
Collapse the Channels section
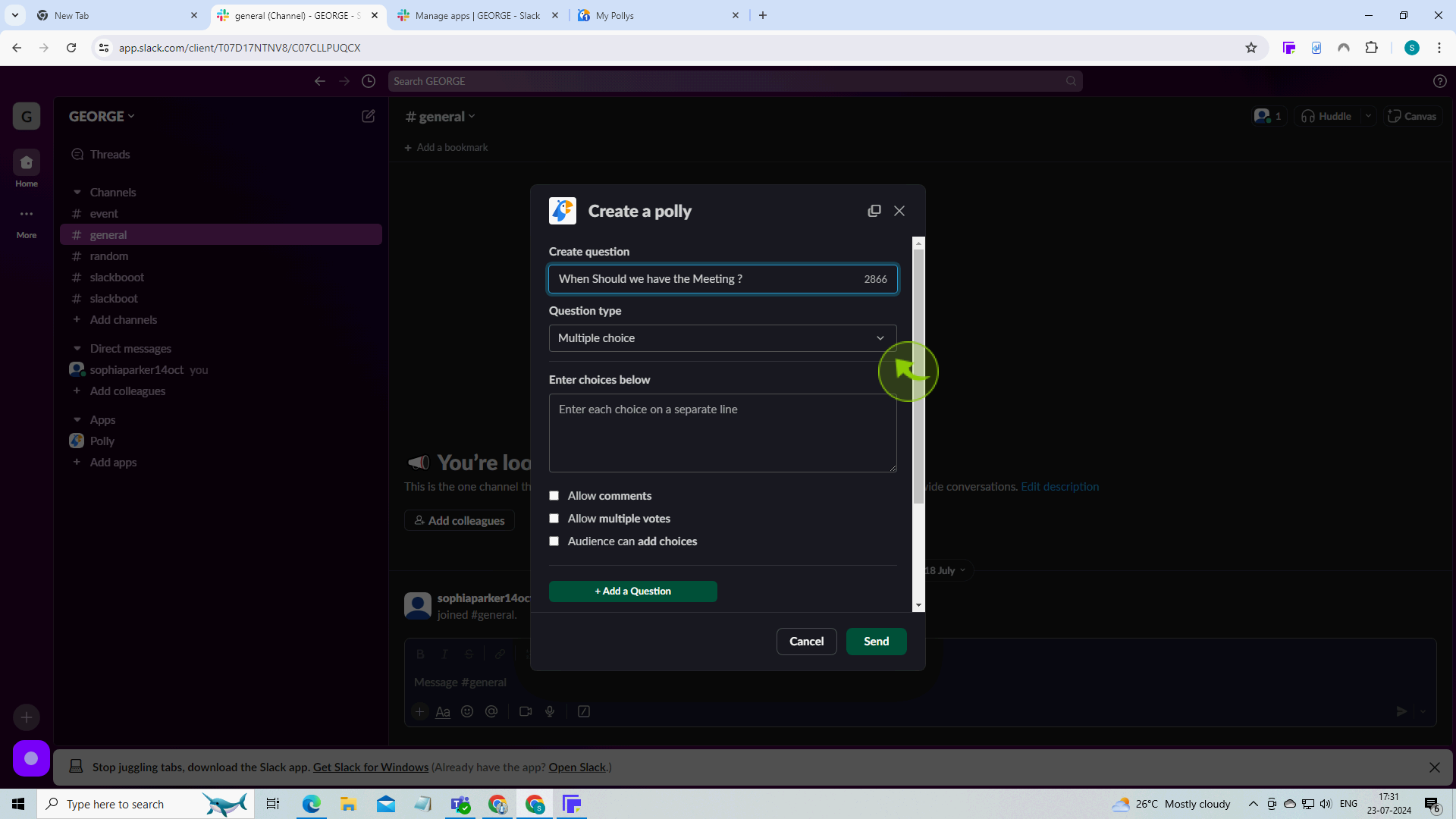tap(77, 193)
